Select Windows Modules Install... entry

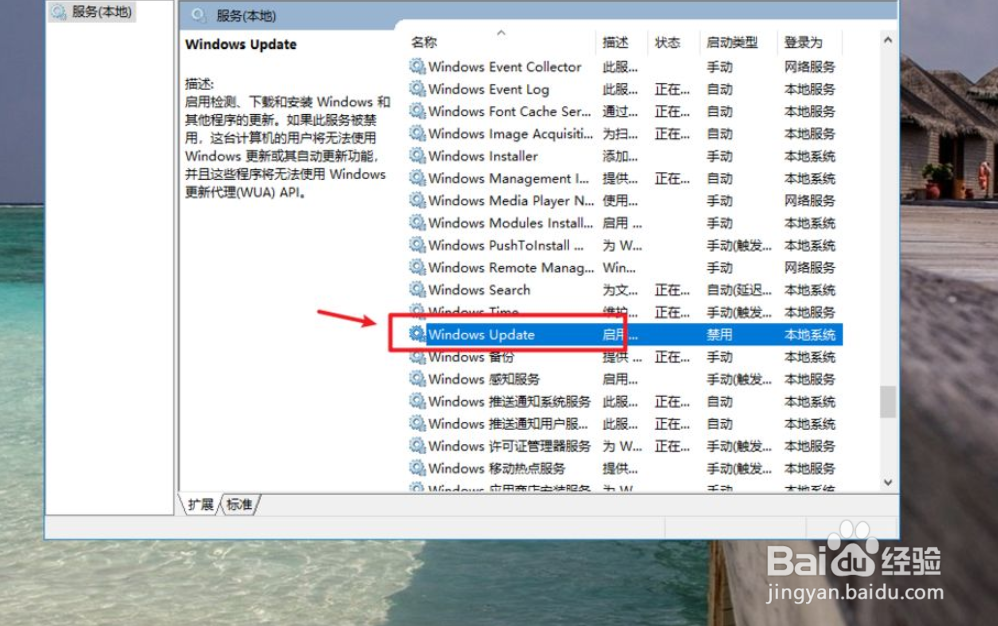[x=510, y=223]
